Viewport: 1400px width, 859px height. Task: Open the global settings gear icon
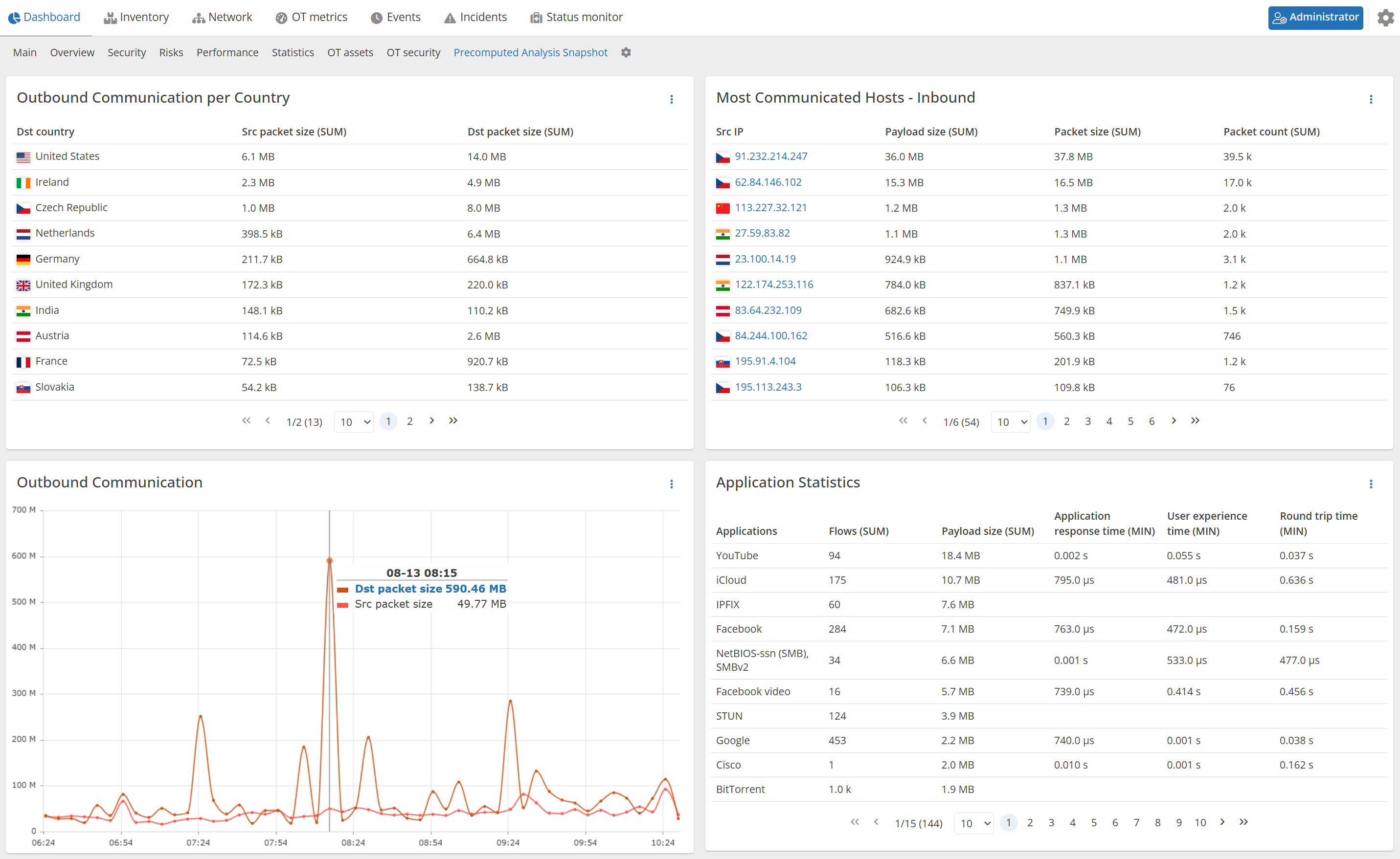[x=1385, y=18]
